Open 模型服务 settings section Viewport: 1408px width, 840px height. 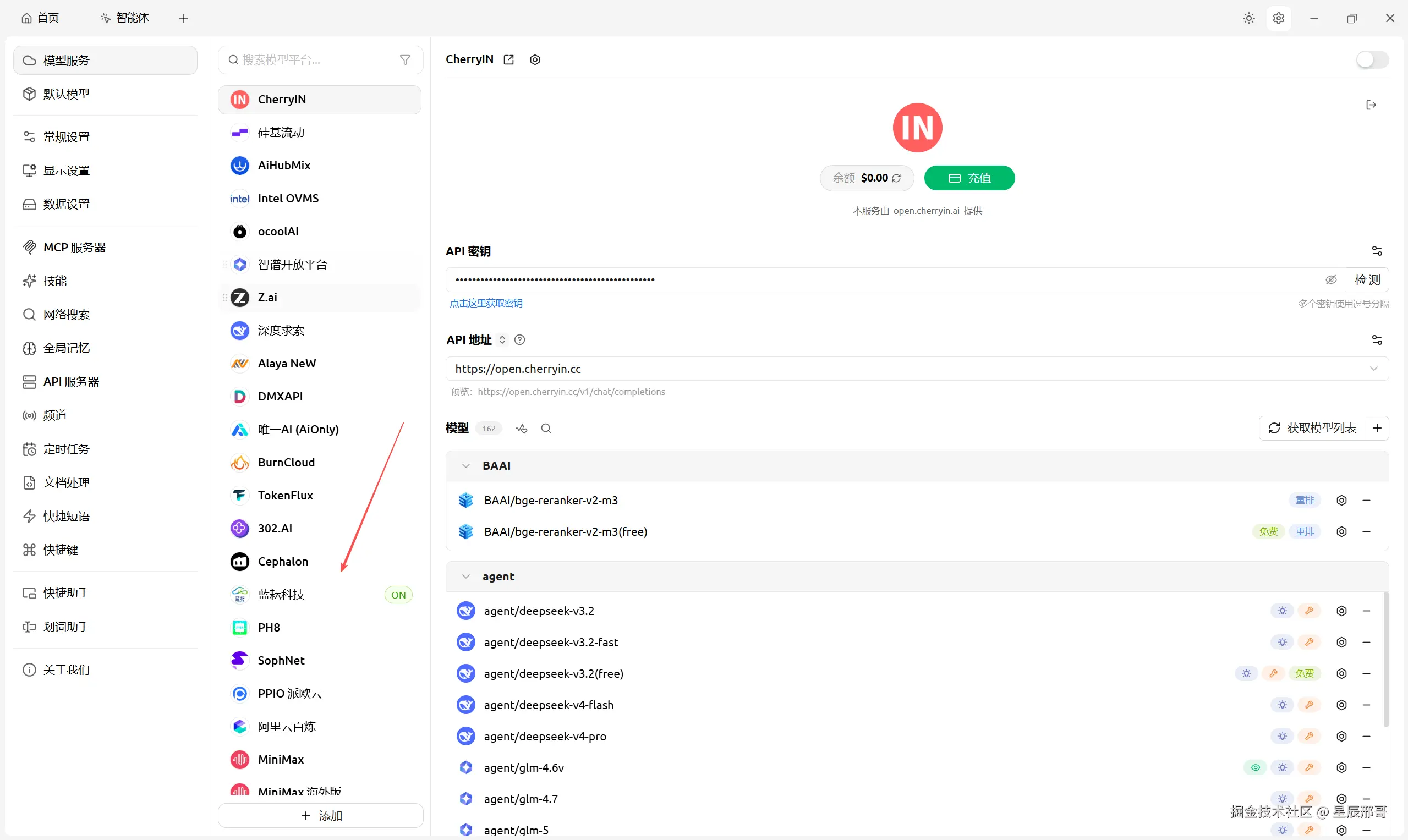point(105,60)
